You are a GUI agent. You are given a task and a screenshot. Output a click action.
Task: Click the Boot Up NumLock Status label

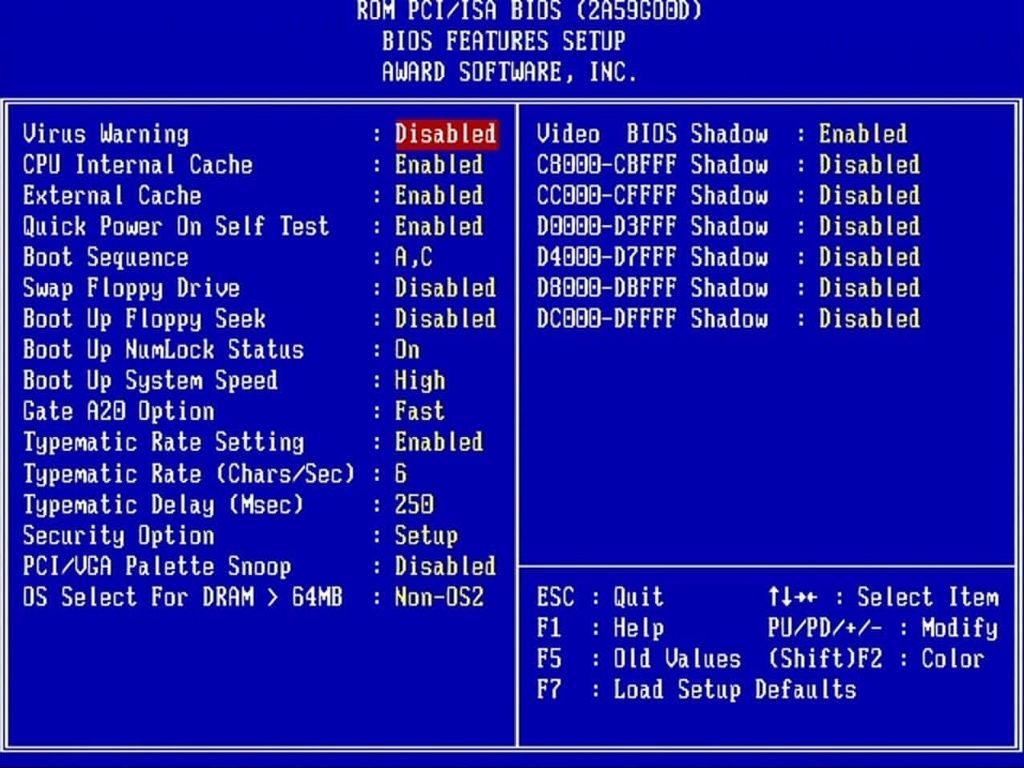tap(163, 350)
